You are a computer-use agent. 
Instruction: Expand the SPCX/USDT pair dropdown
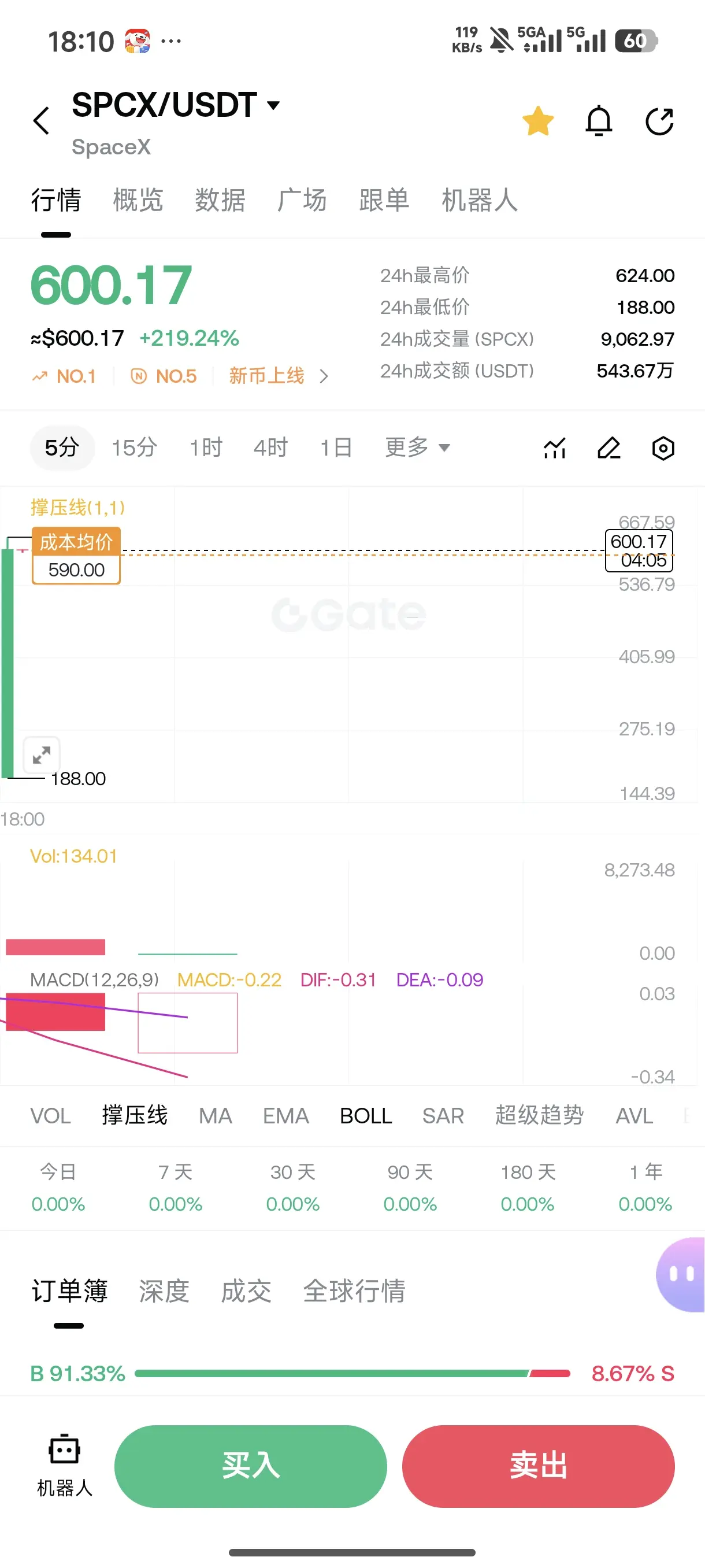click(x=274, y=105)
